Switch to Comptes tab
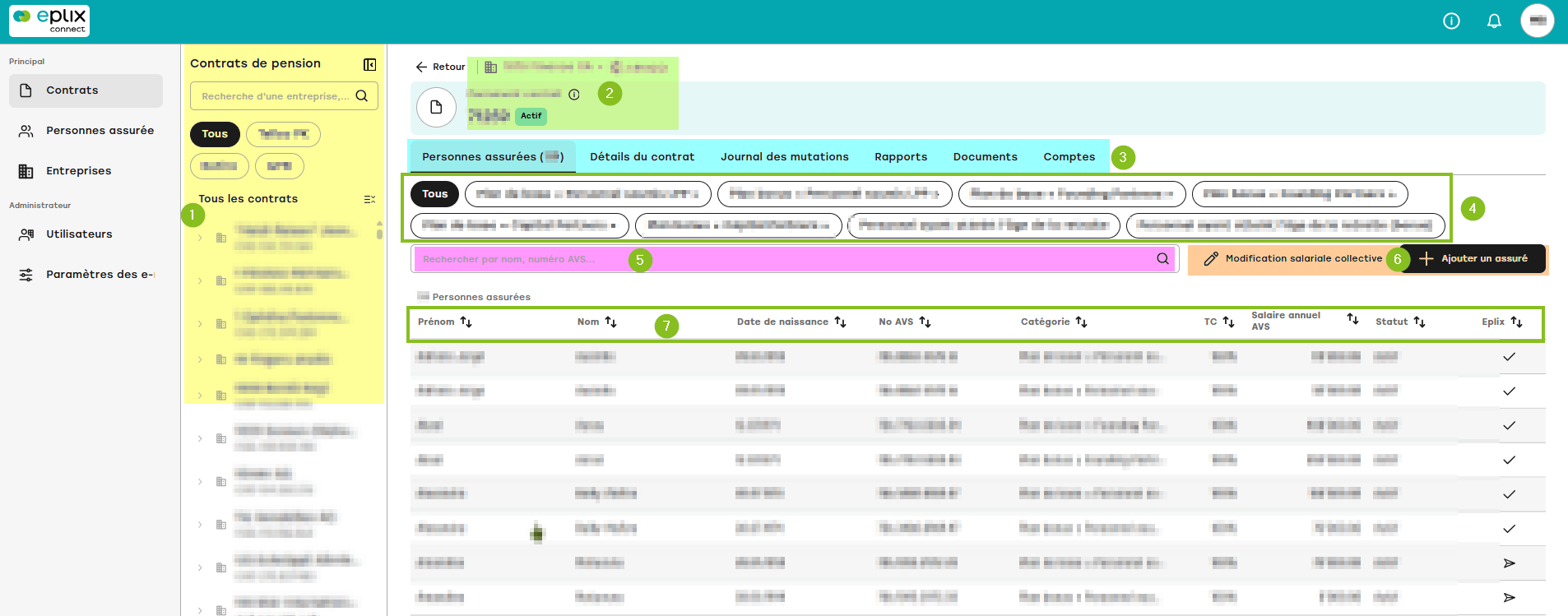Viewport: 1568px width, 616px height. 1069,157
